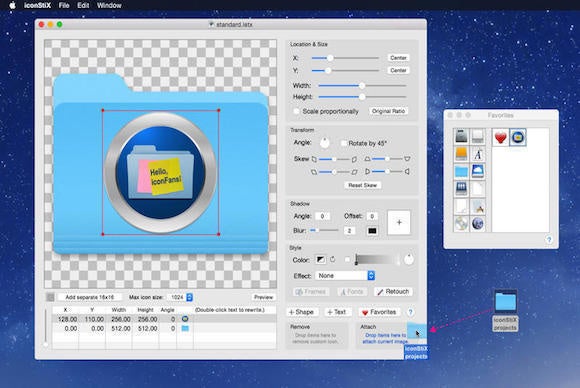Enable Scale proportionally checkbox

tap(296, 111)
